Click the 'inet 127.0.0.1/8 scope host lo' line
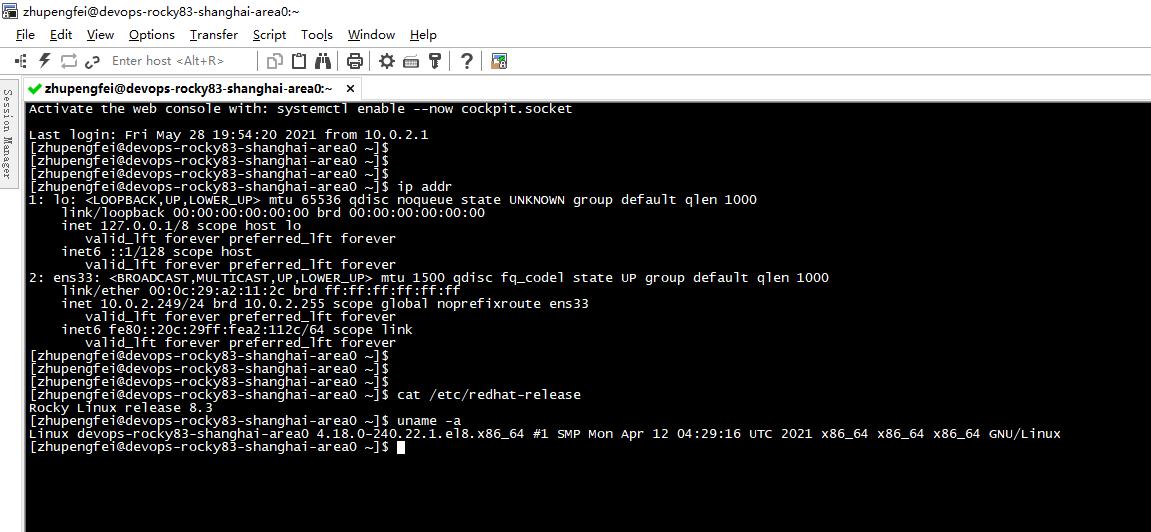 coord(181,225)
